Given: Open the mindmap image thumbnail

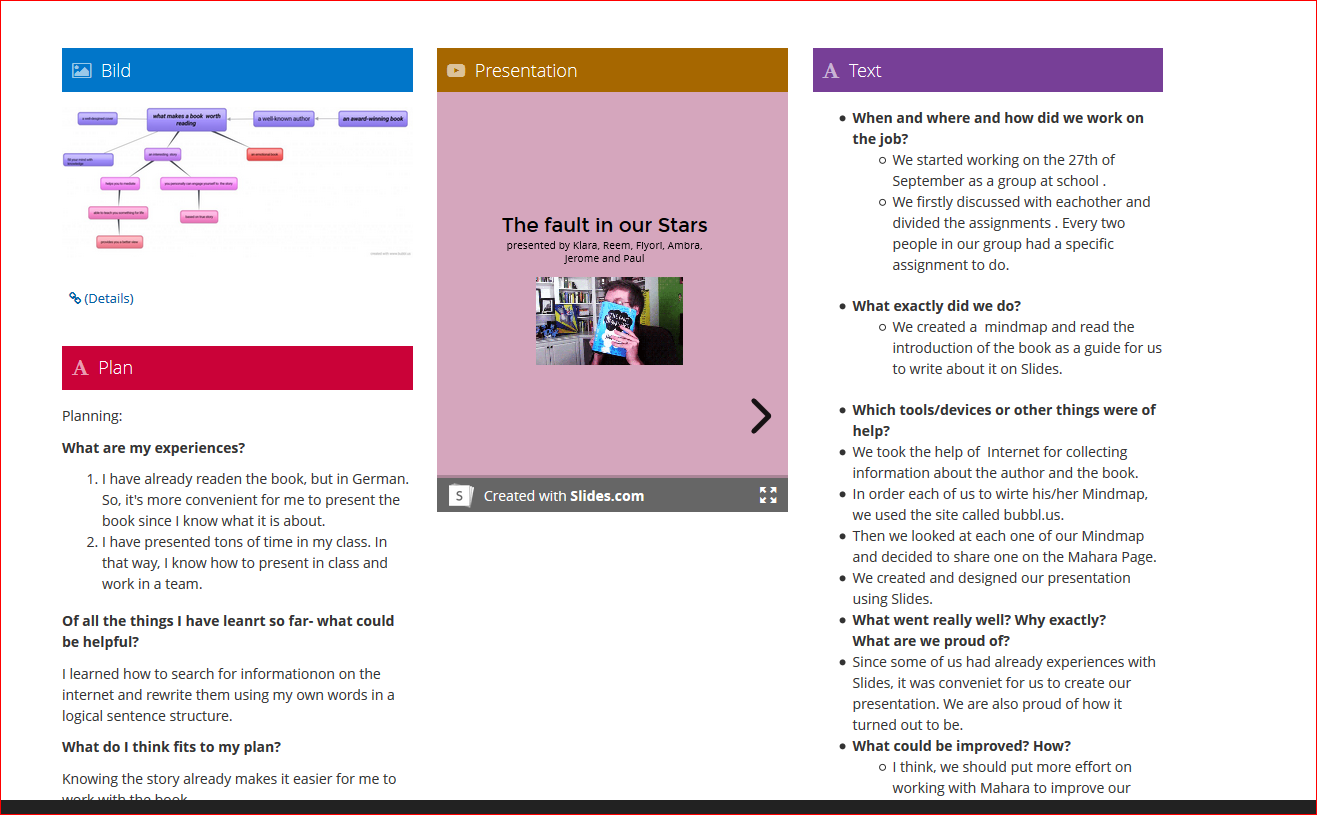Looking at the screenshot, I should [237, 180].
